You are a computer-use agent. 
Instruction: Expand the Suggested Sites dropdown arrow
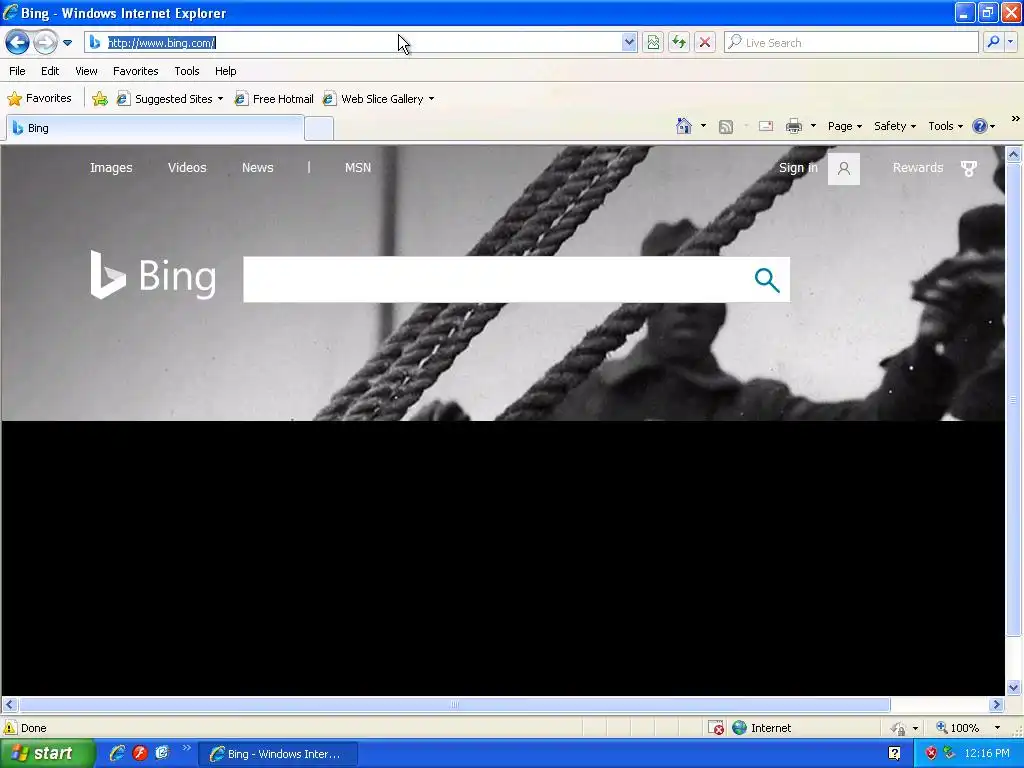221,99
